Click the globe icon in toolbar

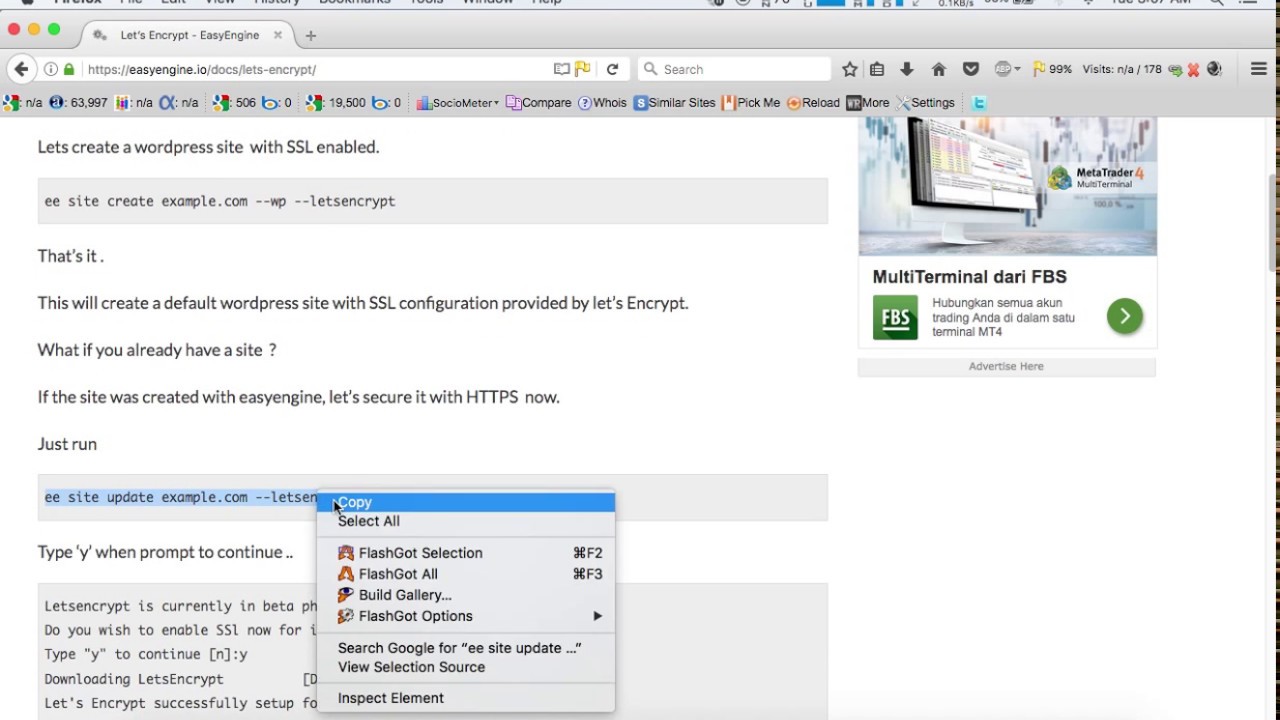point(1214,69)
